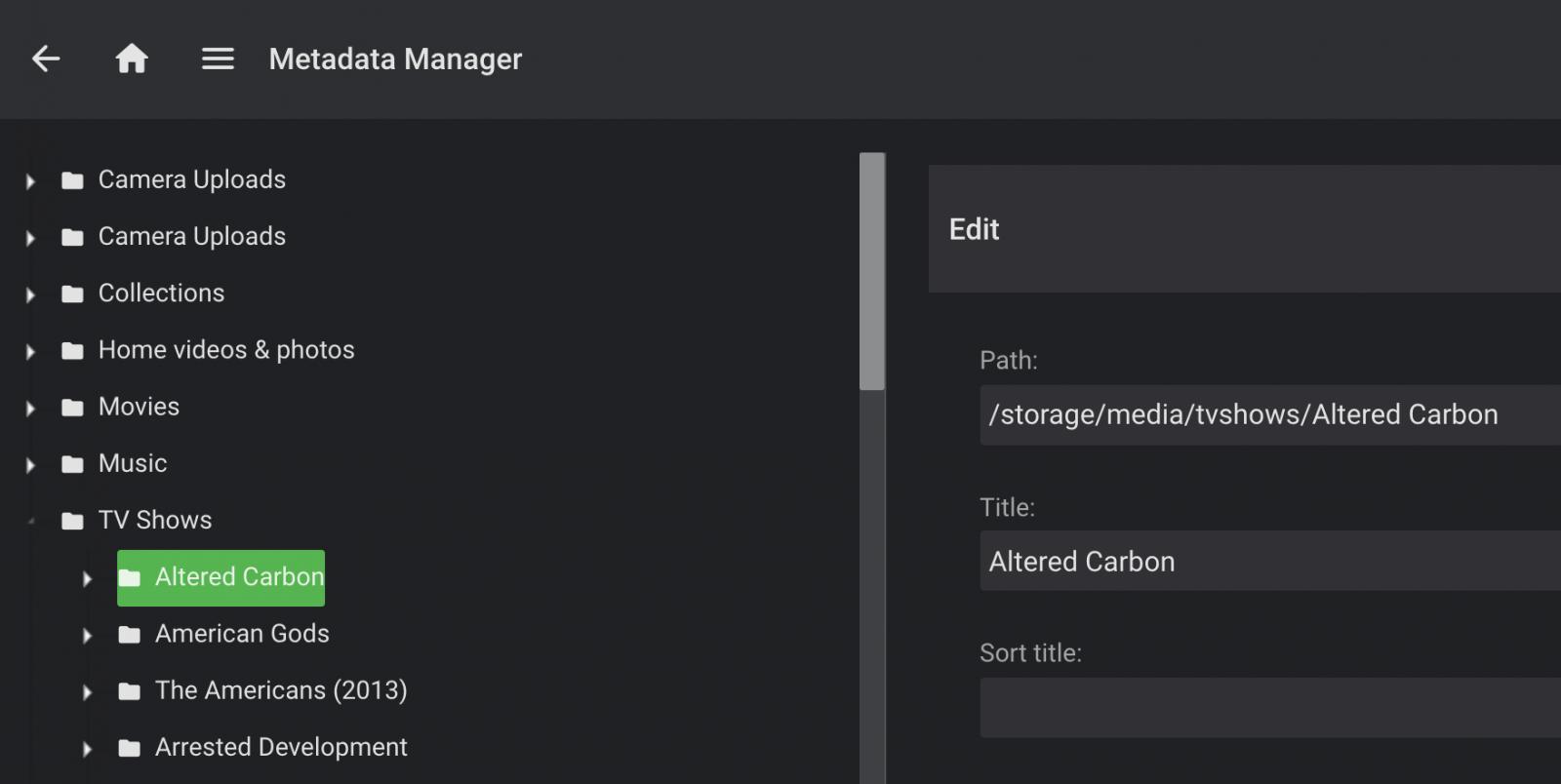Viewport: 1561px width, 784px height.
Task: Select the highlighted Altered Carbon item
Action: [239, 577]
